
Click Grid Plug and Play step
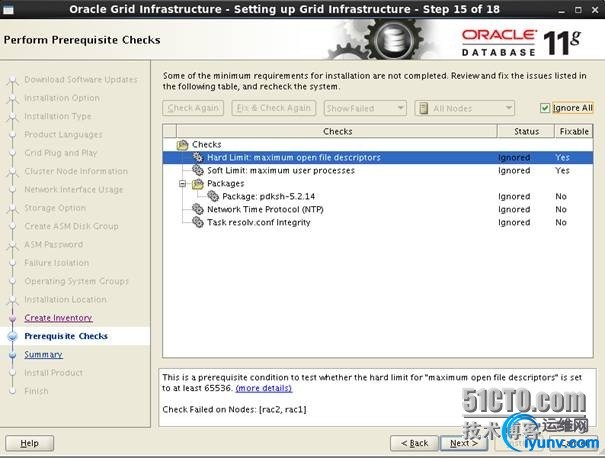pyautogui.click(x=61, y=153)
